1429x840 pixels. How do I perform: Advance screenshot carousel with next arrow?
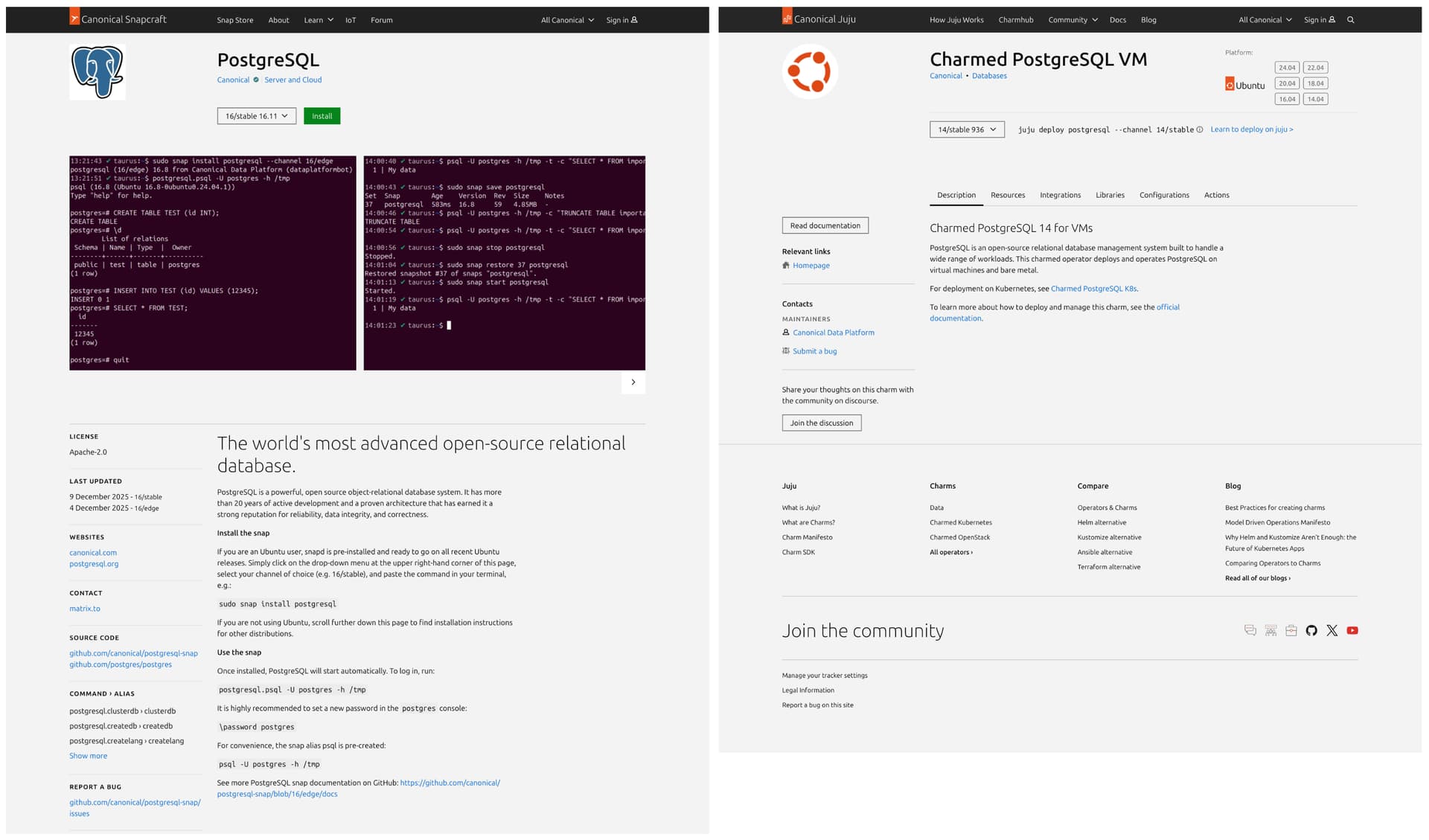633,382
